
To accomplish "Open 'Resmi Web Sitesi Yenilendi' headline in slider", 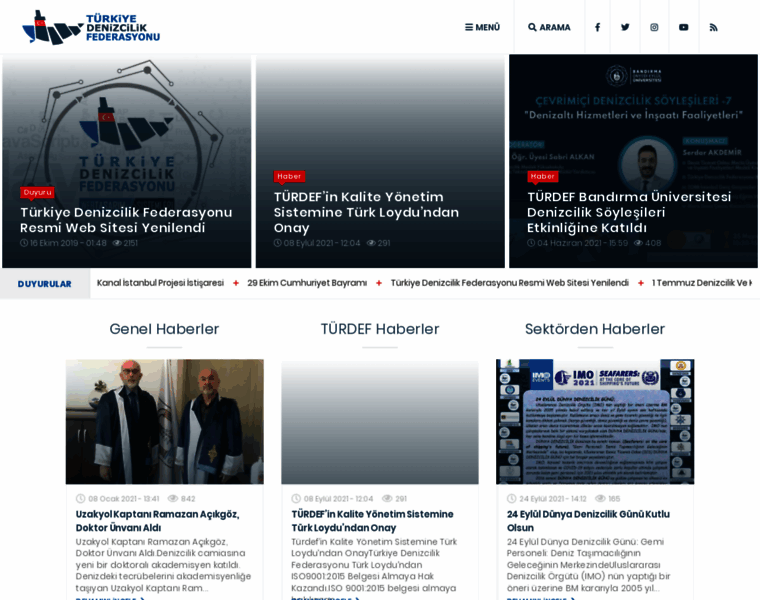I will [x=126, y=220].
